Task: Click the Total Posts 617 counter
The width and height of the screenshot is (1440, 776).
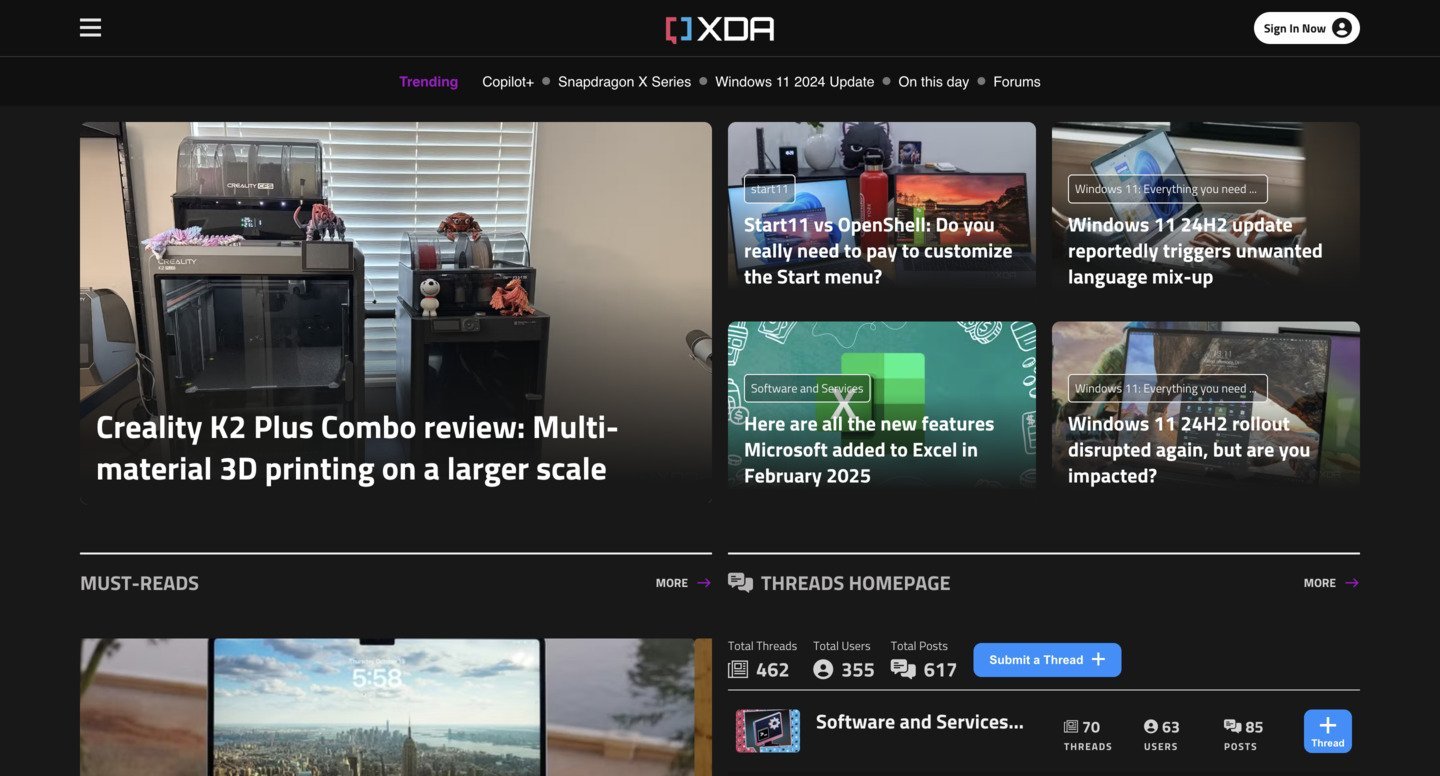Action: point(923,660)
